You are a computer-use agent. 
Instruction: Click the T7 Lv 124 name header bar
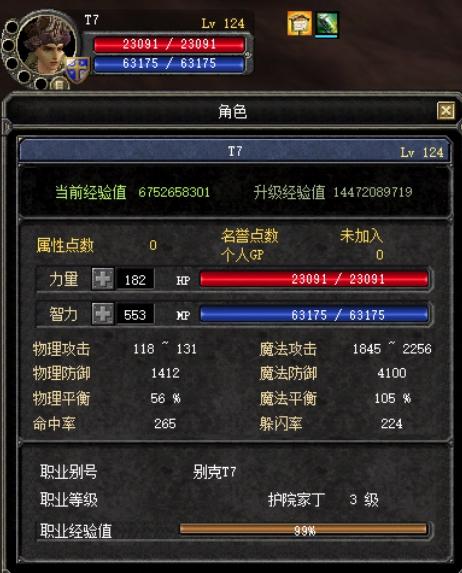coord(234,151)
